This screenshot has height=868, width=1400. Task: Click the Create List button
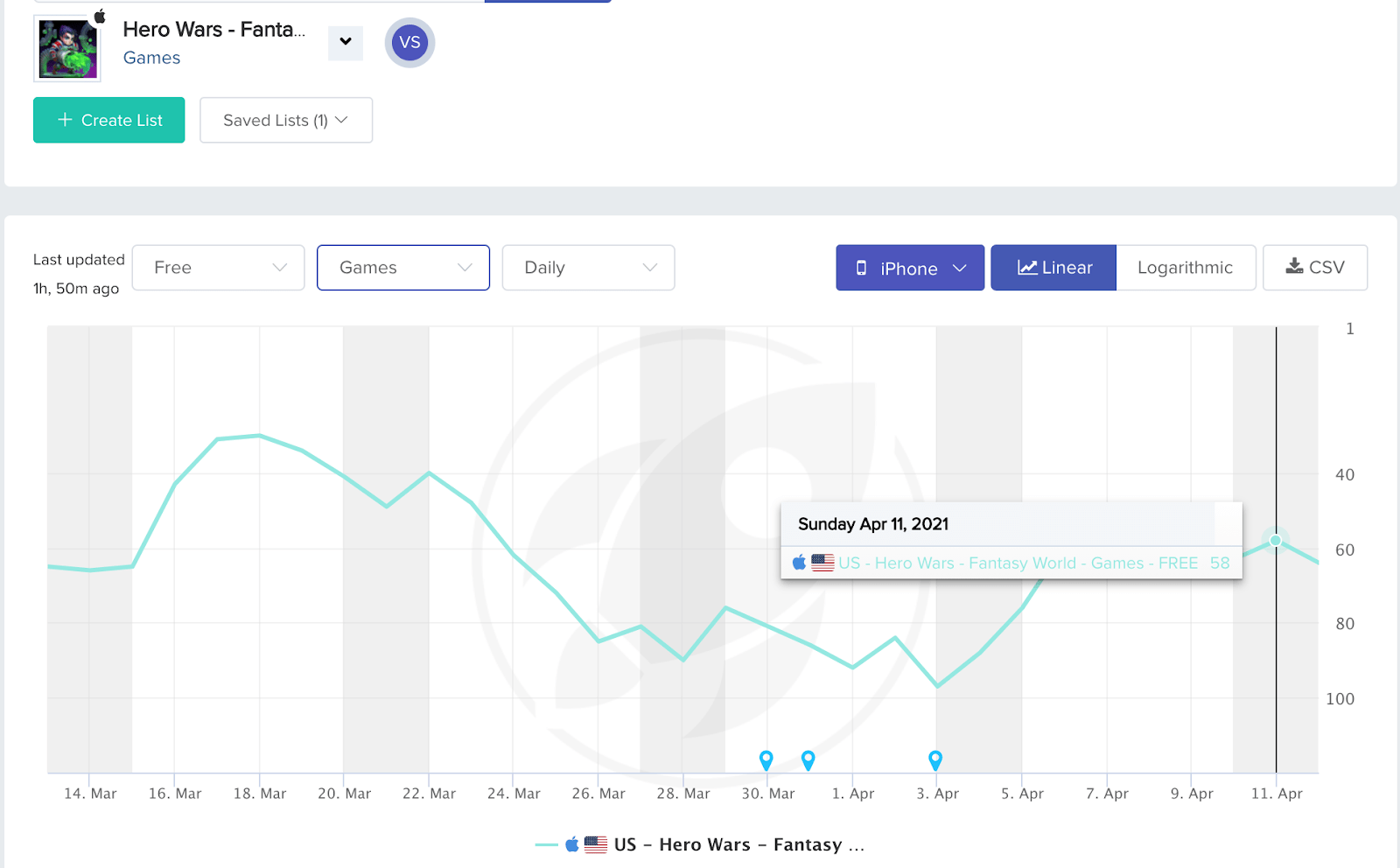pos(109,120)
